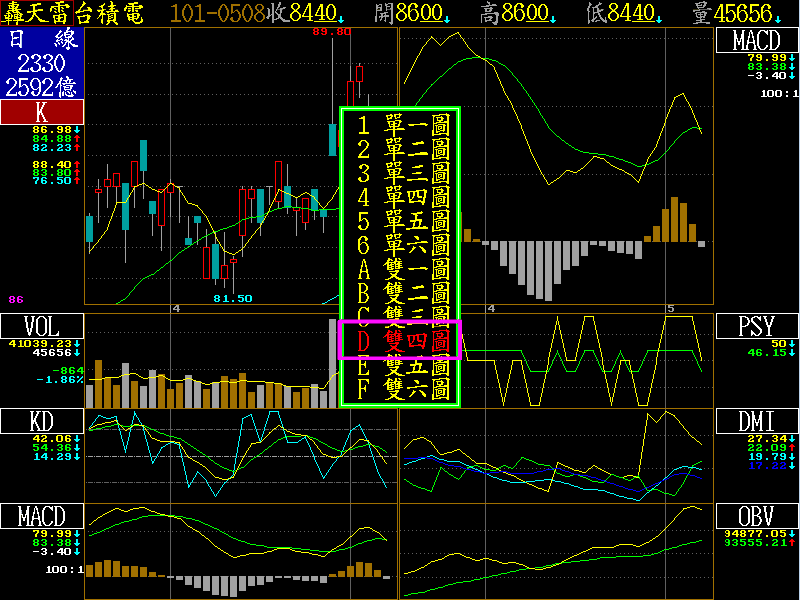This screenshot has height=600, width=800.
Task: Choose menu option 2 單二圖
Action: point(400,149)
